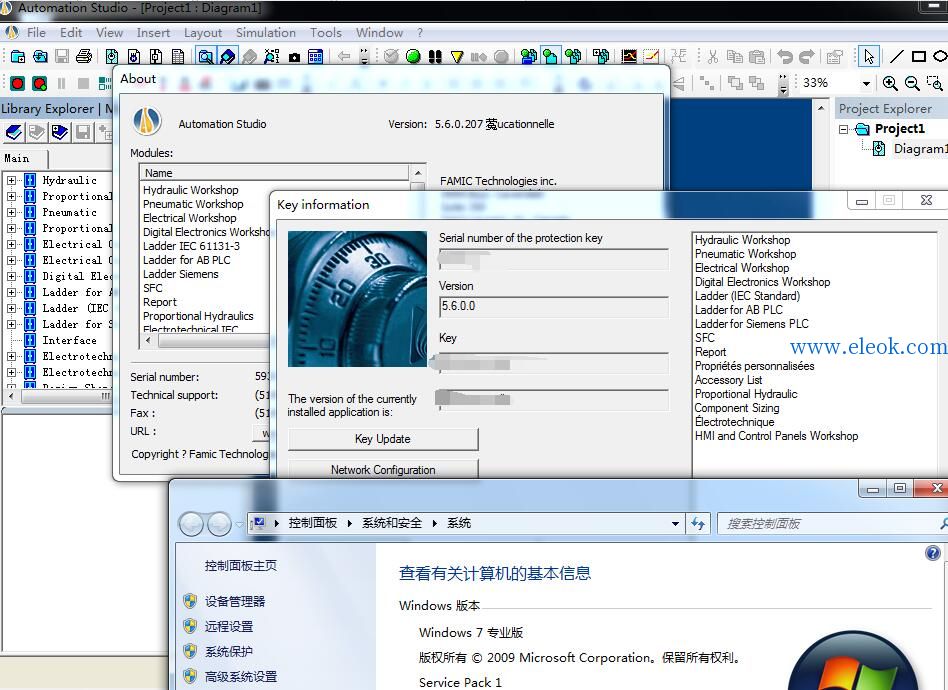The height and width of the screenshot is (690, 948).
Task: Expand the Pneumatic library tree node
Action: [x=11, y=212]
